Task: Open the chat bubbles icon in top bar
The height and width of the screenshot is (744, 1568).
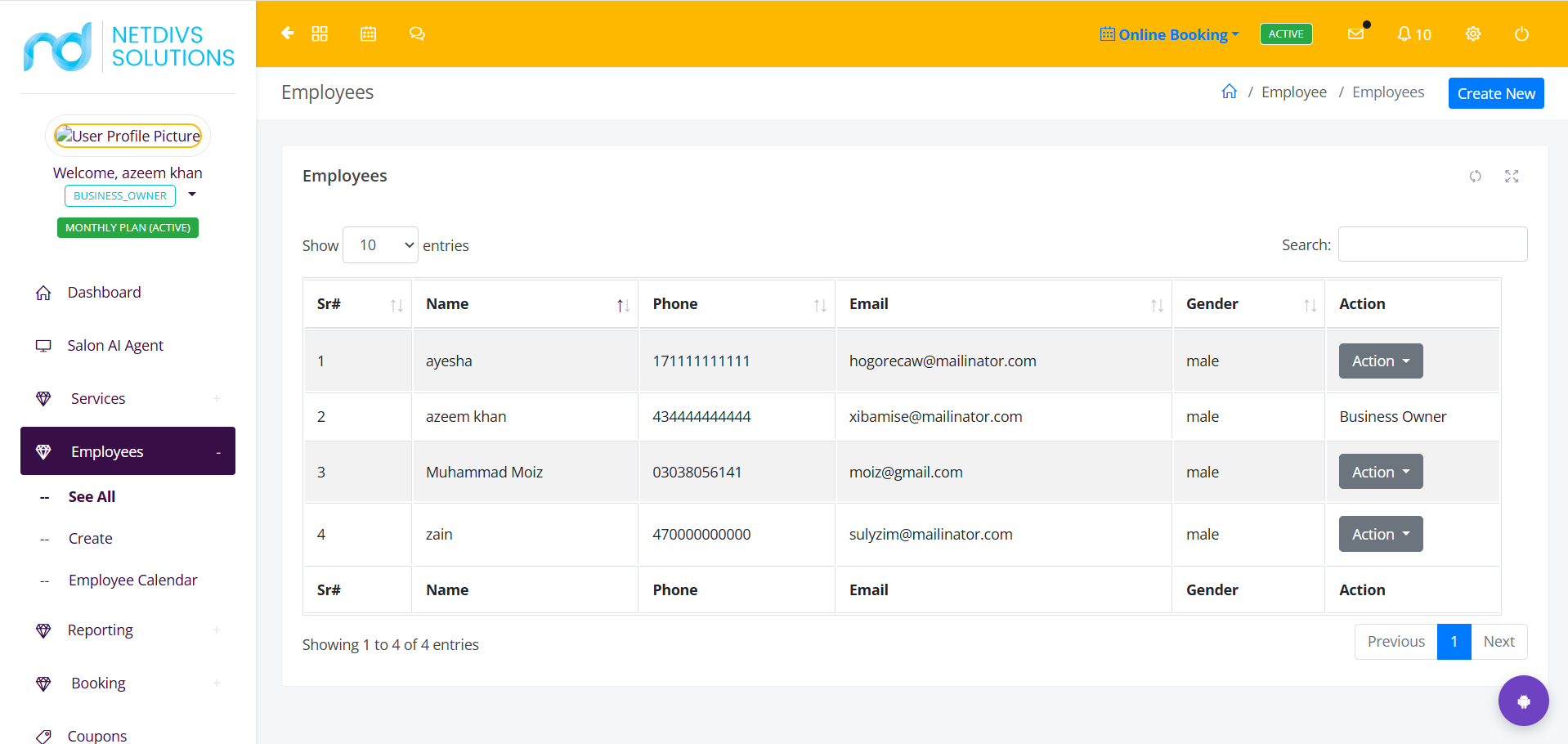Action: (417, 34)
